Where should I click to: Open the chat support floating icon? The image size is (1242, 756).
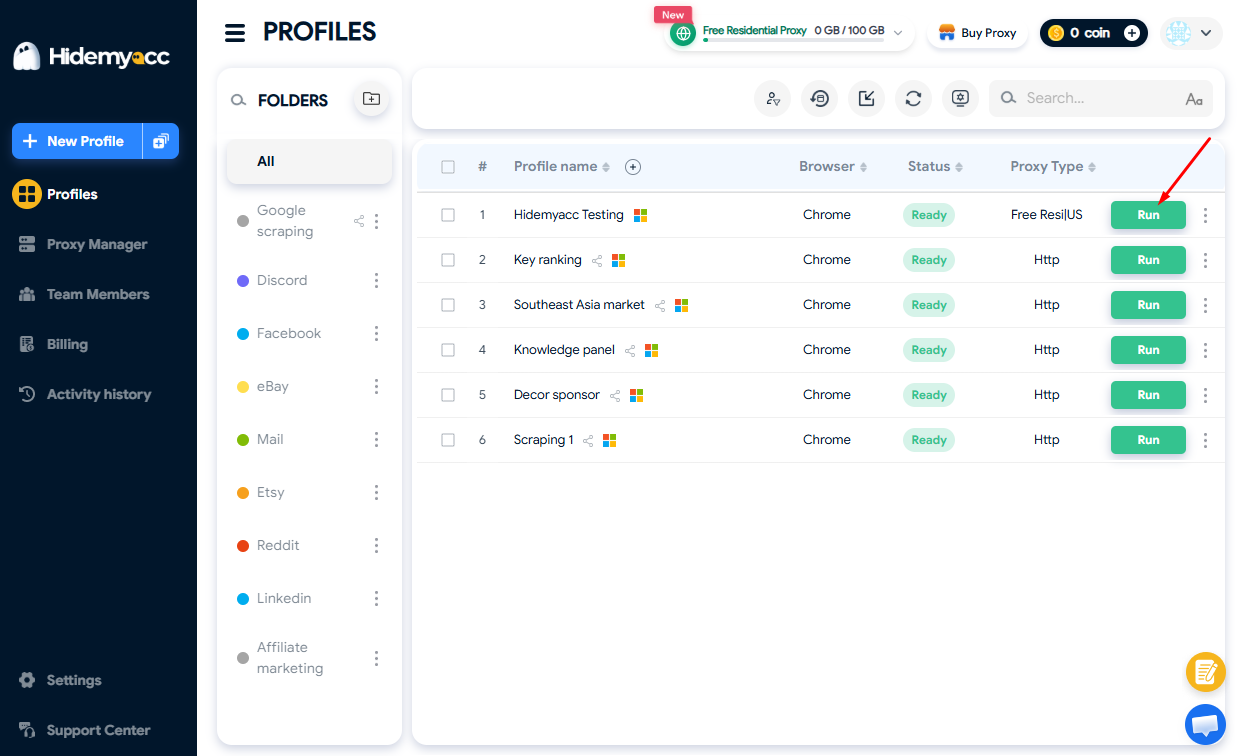(x=1205, y=724)
